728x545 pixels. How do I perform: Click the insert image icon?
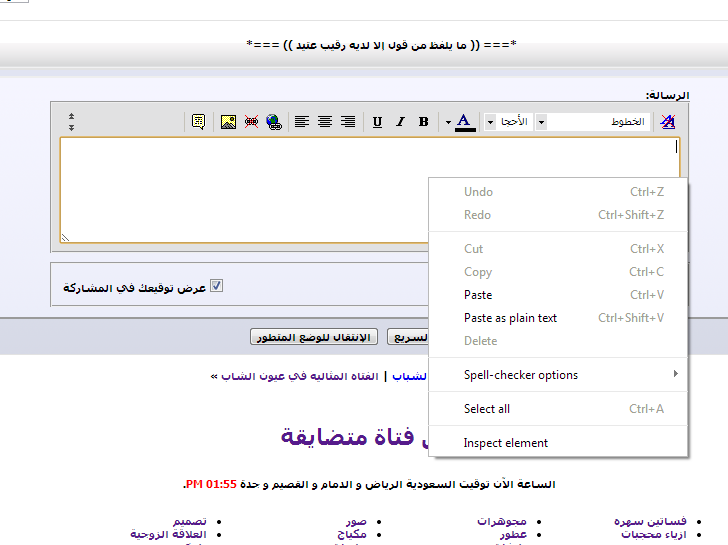(228, 122)
